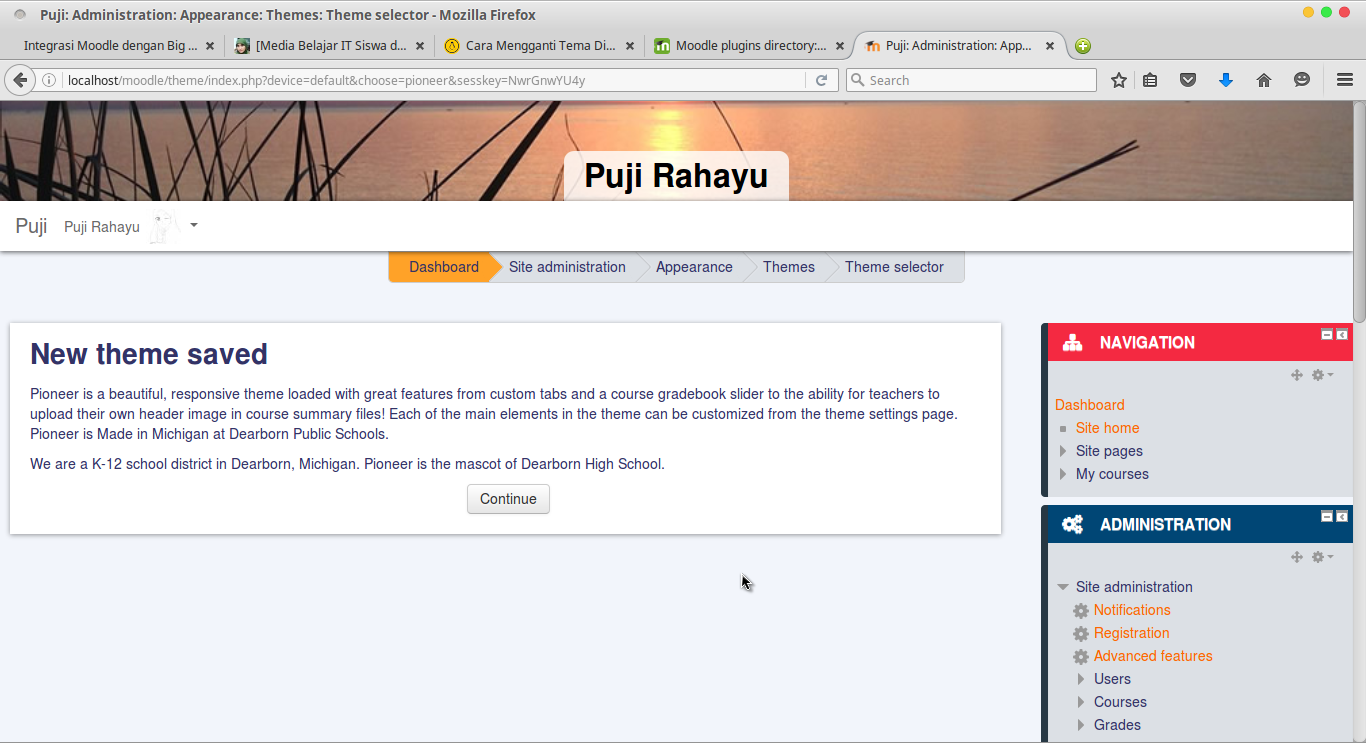
Task: Hide the Navigation block with its minimize icon
Action: (1327, 334)
